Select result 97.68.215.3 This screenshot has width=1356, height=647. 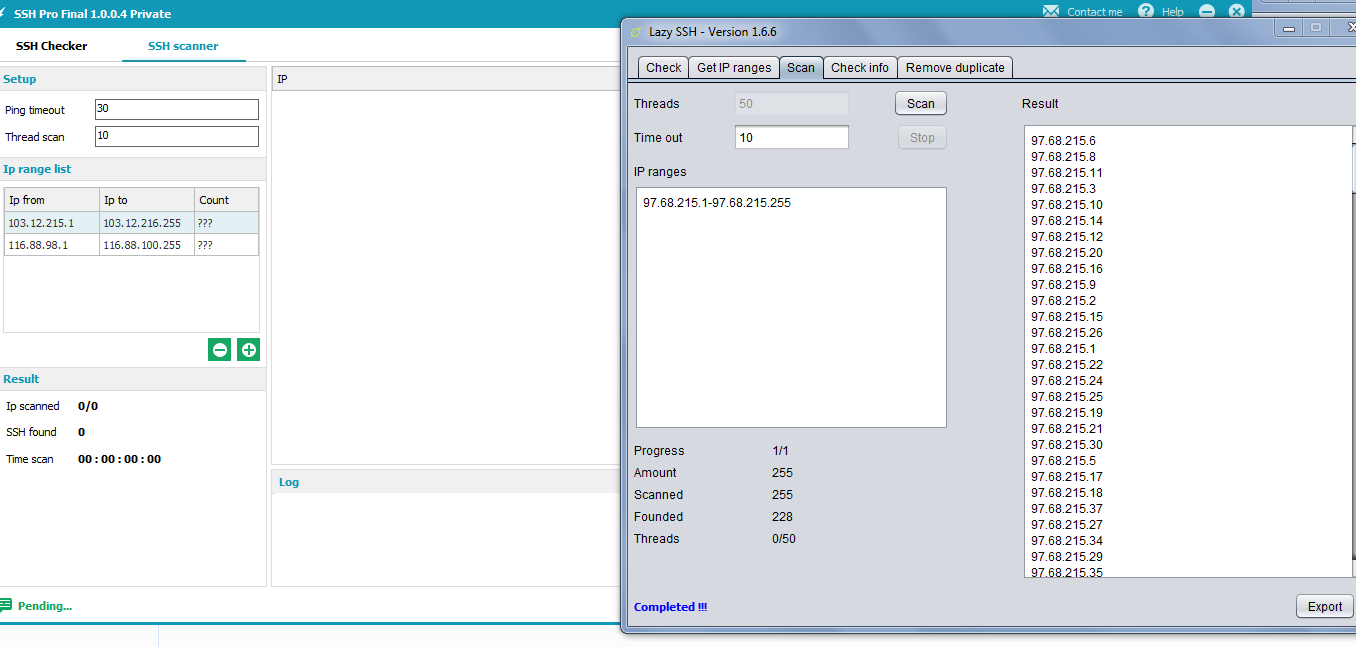pyautogui.click(x=1063, y=189)
